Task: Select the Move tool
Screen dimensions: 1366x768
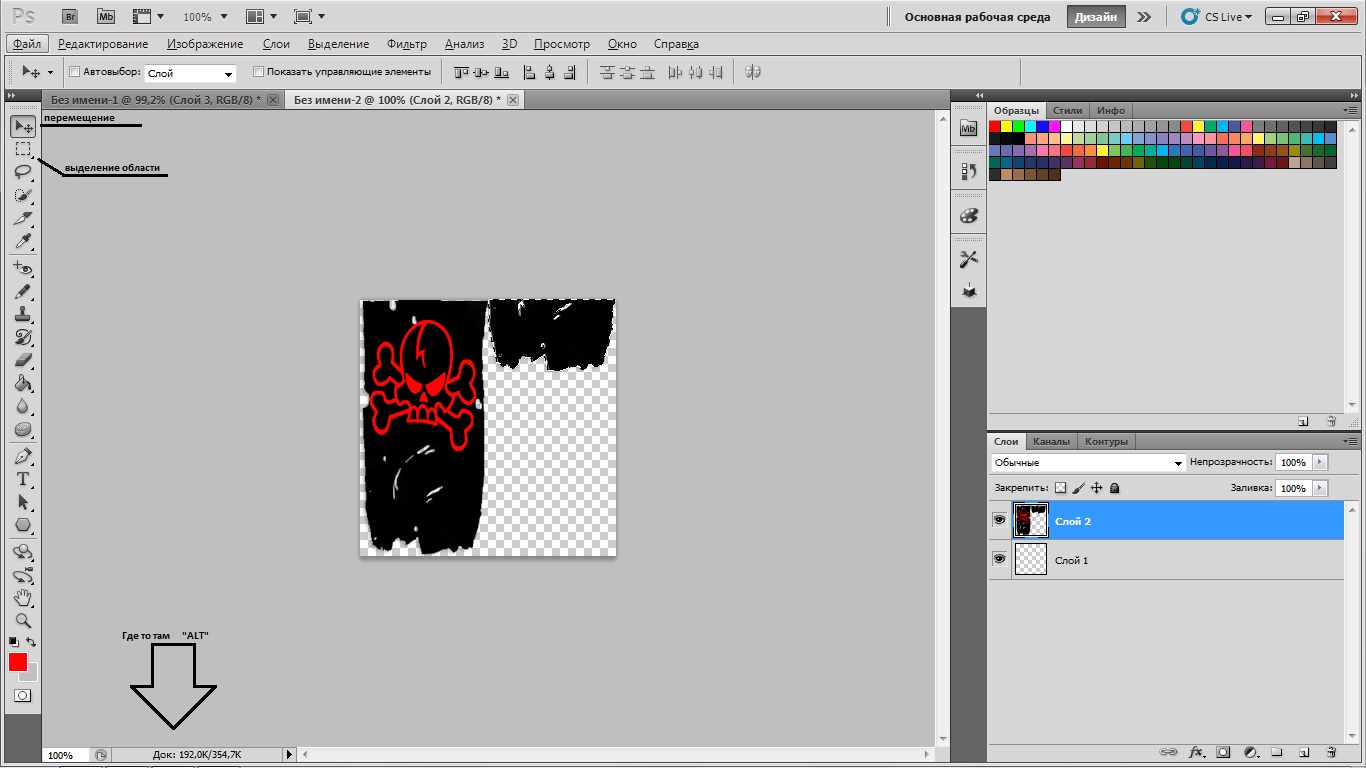Action: coord(23,126)
